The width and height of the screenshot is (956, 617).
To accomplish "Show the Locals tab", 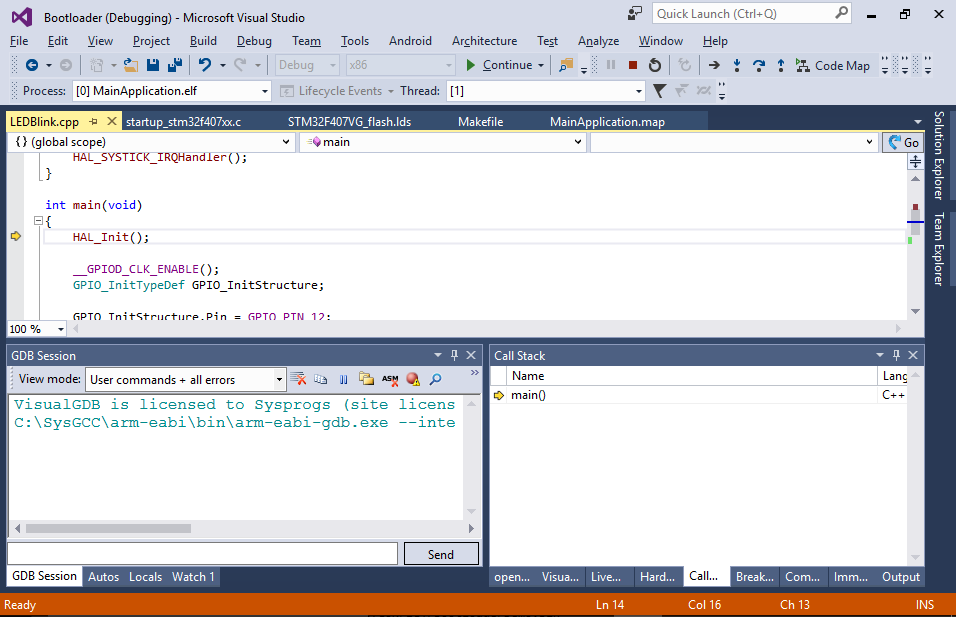I will pyautogui.click(x=145, y=577).
